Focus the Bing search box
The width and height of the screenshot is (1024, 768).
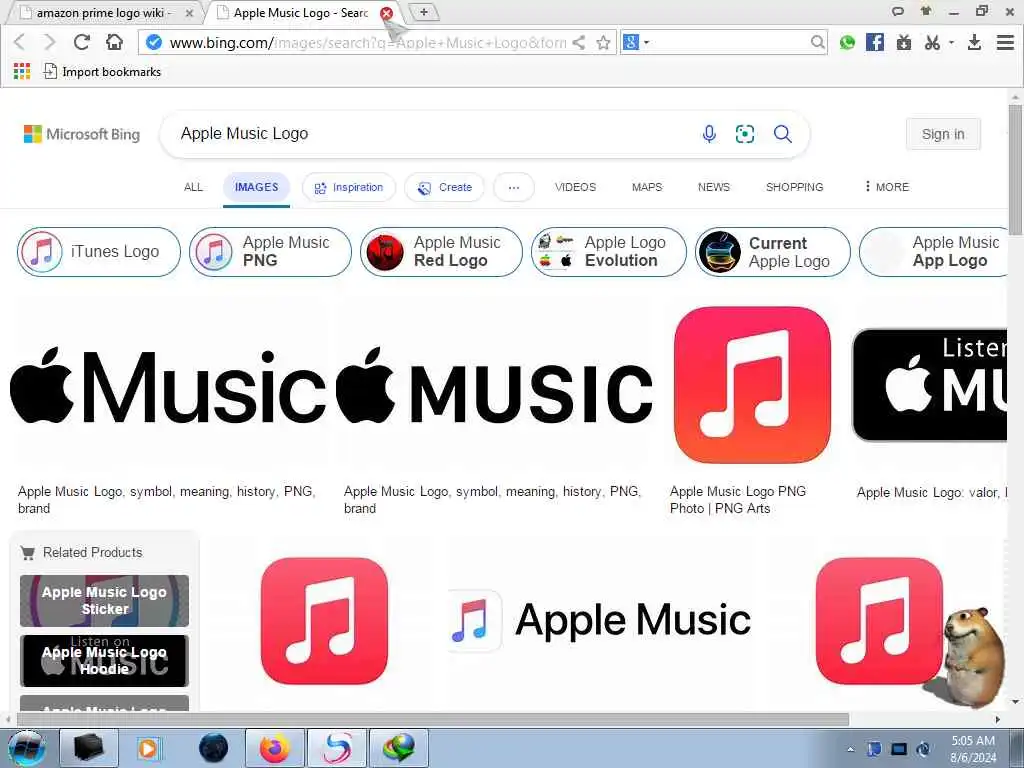(x=431, y=134)
